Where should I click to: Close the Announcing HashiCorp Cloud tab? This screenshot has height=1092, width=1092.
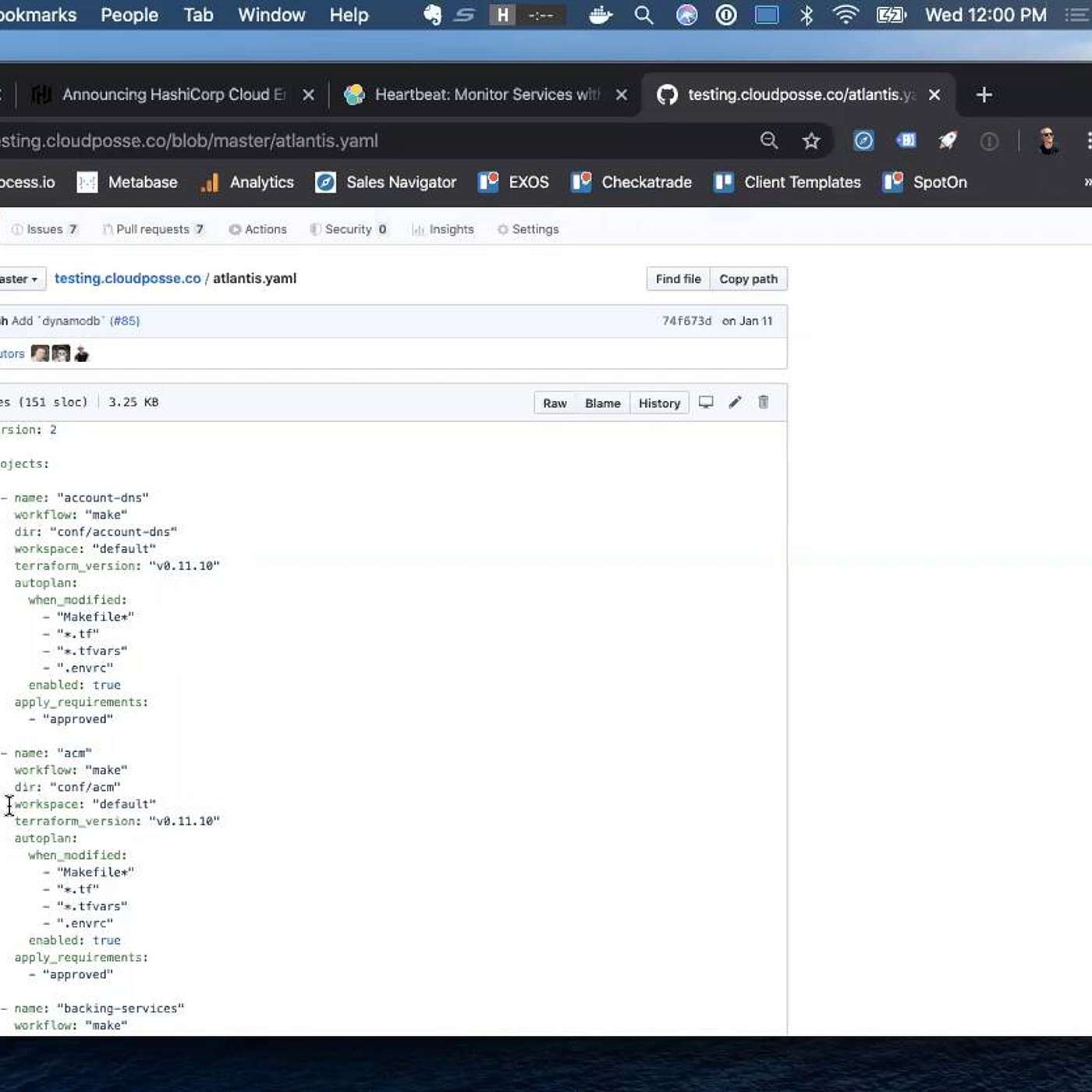(x=309, y=95)
